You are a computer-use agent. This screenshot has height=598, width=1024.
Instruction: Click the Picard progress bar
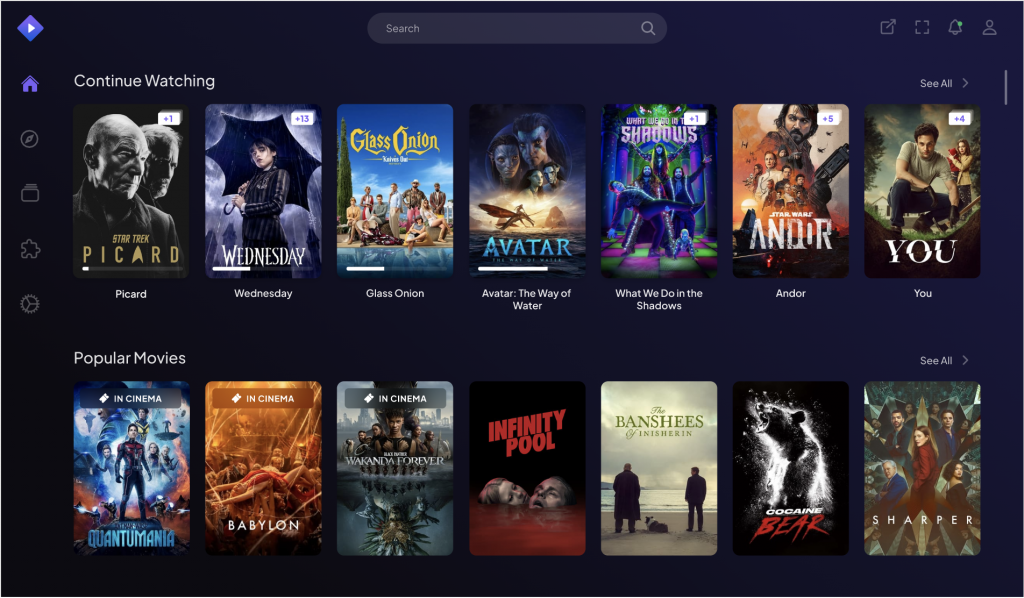click(131, 268)
